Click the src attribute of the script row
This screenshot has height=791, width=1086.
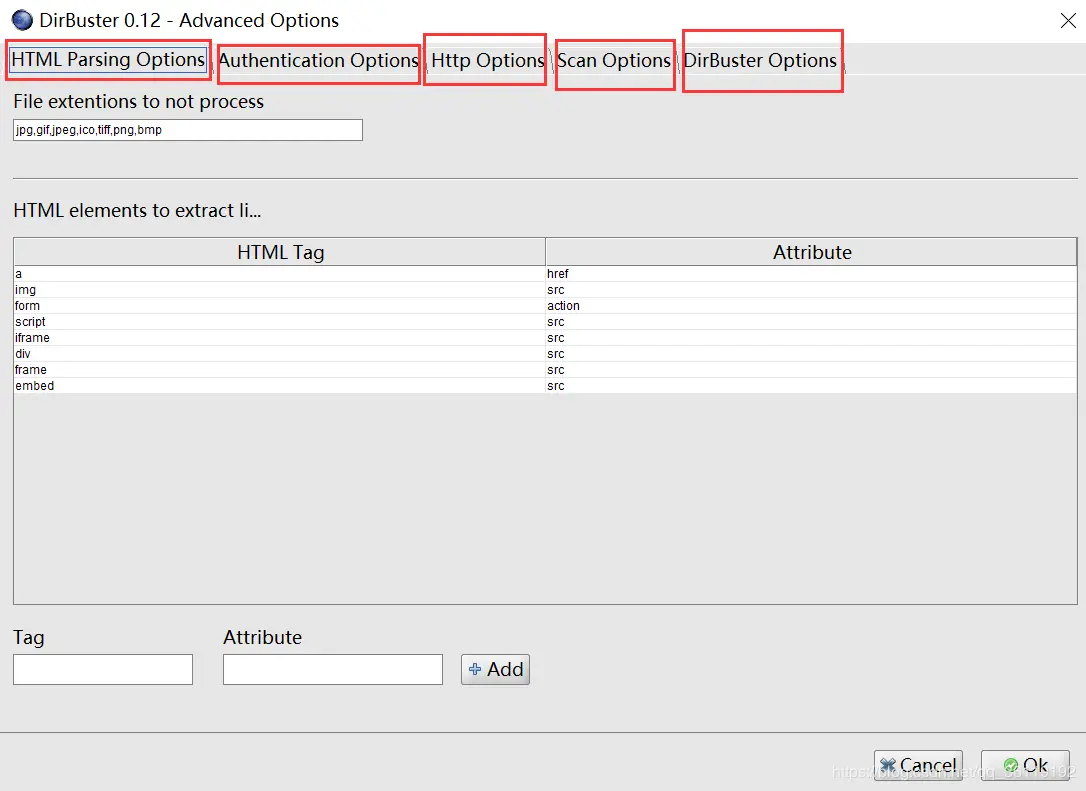click(811, 321)
